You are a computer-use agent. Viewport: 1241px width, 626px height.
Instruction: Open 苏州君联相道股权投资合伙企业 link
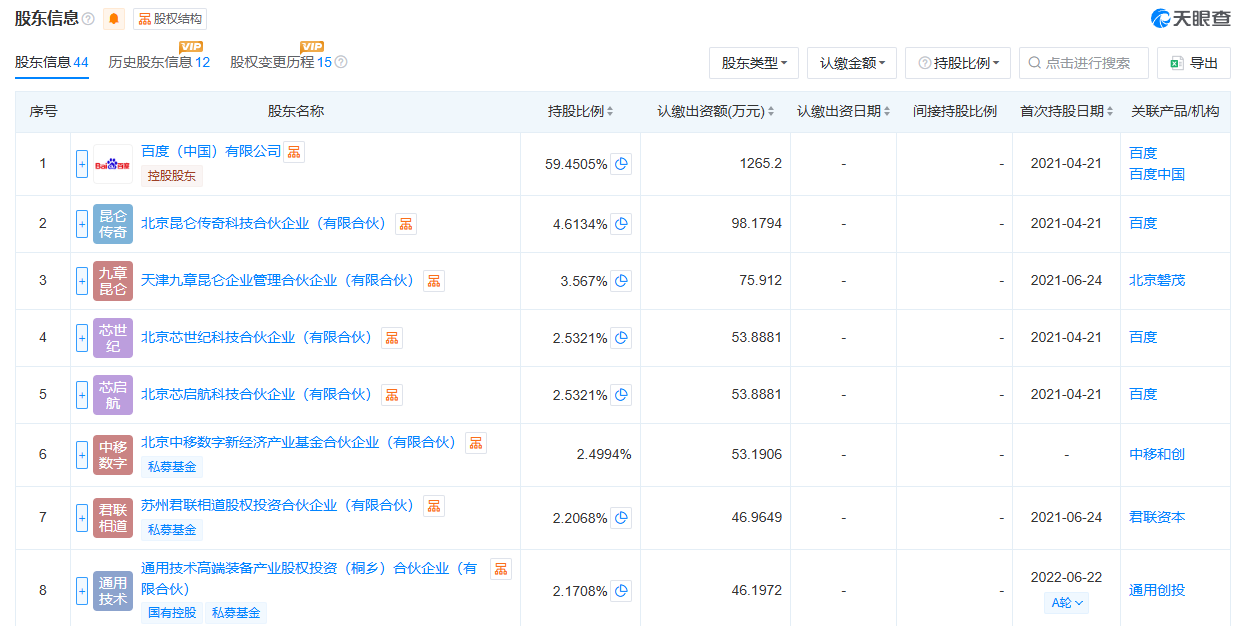[x=277, y=505]
